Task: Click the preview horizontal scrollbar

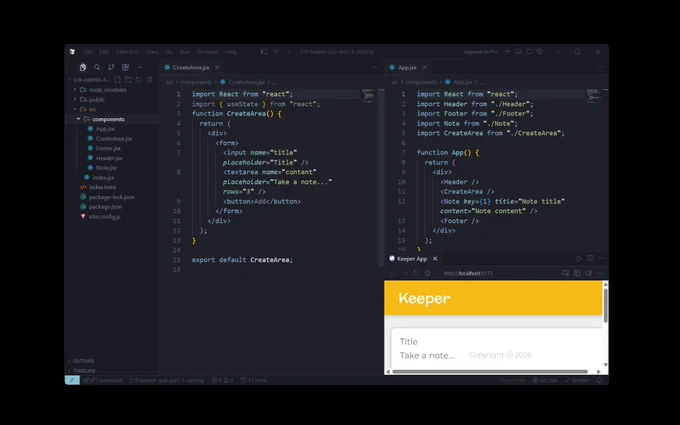Action: point(490,372)
